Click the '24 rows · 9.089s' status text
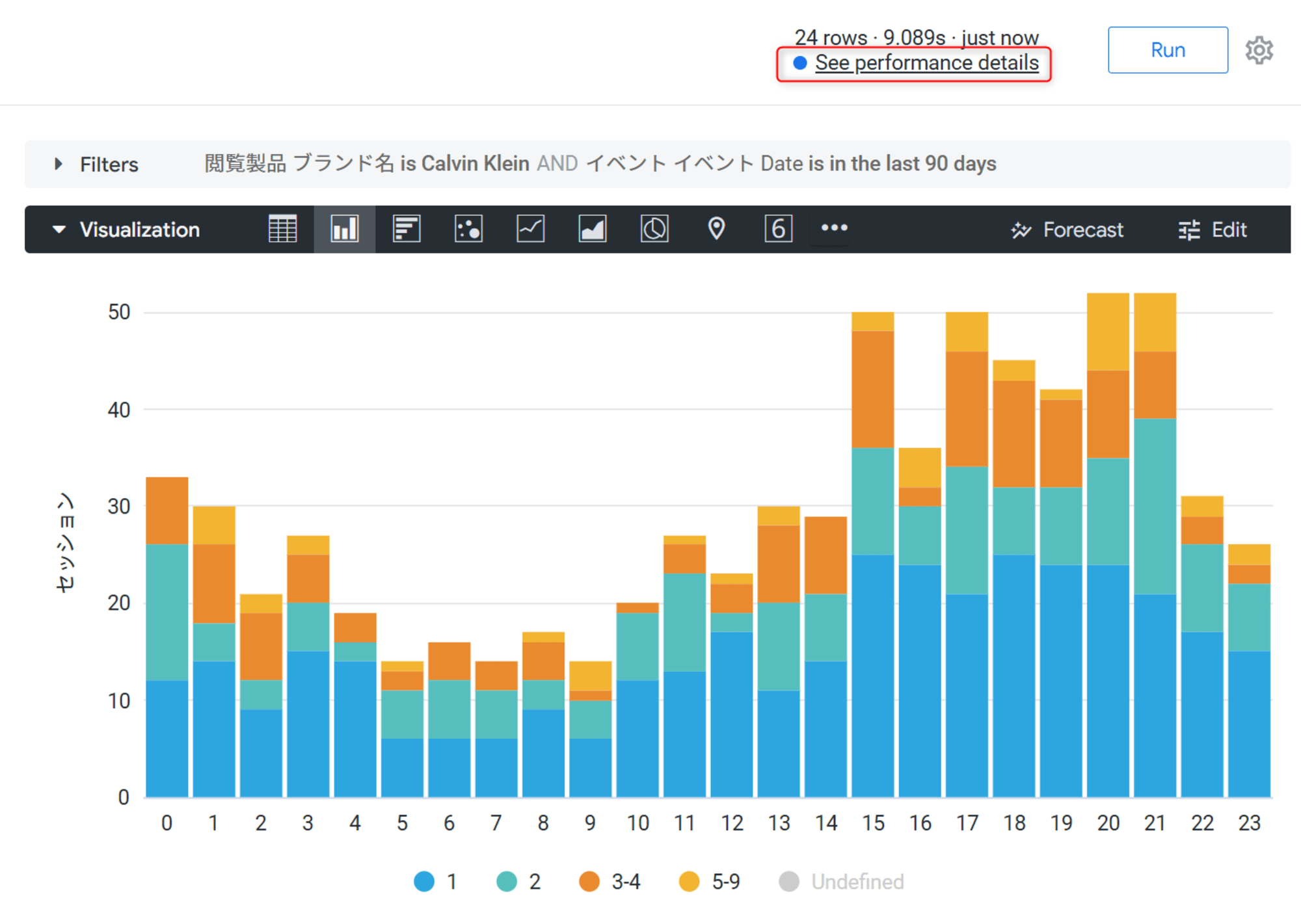The height and width of the screenshot is (924, 1301). click(x=870, y=38)
